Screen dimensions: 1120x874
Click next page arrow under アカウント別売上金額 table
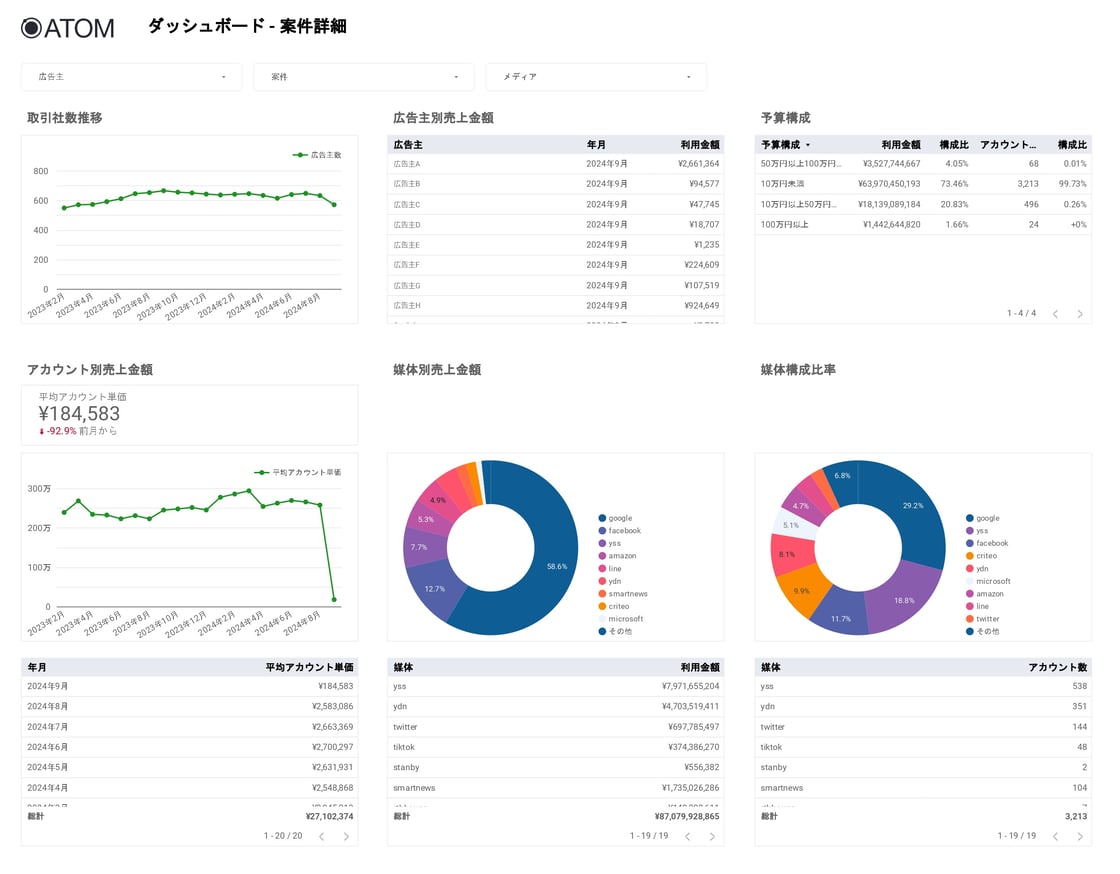(x=347, y=837)
